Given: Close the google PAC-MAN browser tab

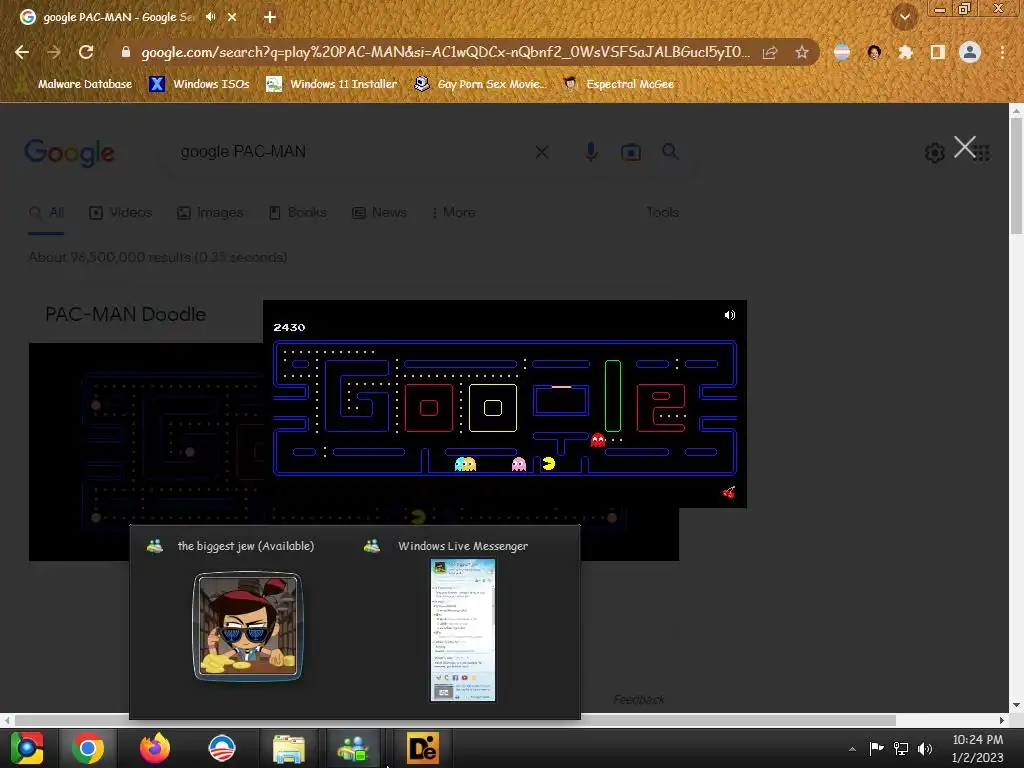Looking at the screenshot, I should point(232,17).
